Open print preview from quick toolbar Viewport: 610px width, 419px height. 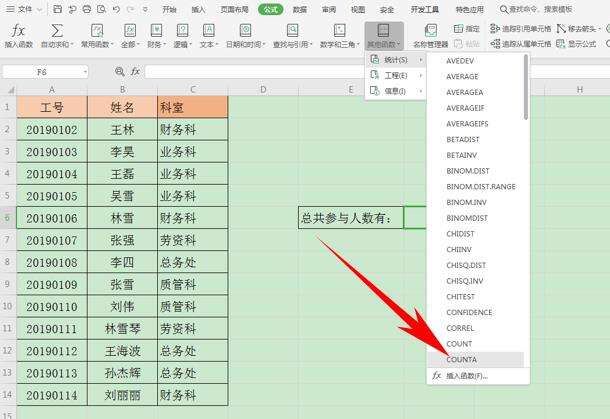[x=101, y=9]
